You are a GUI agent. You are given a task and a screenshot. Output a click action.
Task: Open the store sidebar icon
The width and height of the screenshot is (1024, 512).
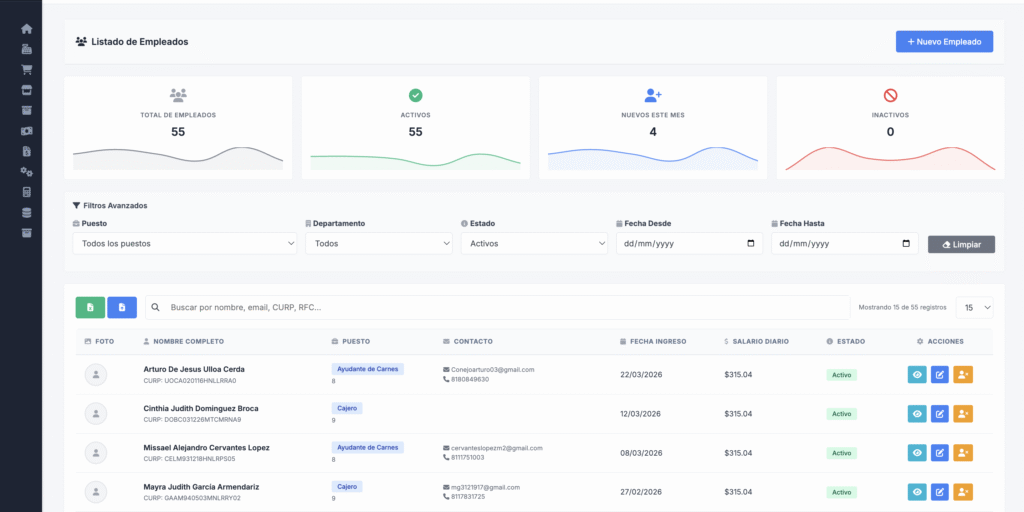27,90
